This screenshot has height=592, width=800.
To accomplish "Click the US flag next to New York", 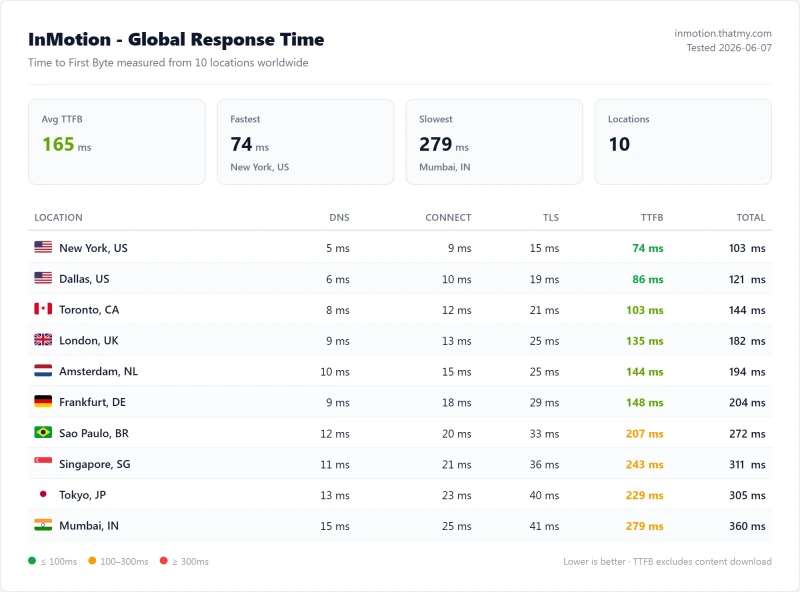I will coord(43,247).
